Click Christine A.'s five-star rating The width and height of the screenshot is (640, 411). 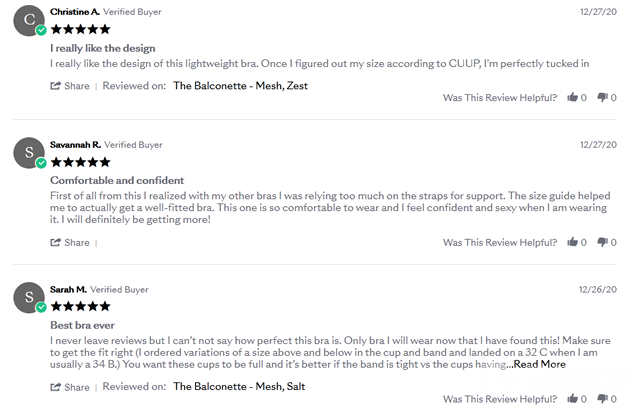(80, 29)
